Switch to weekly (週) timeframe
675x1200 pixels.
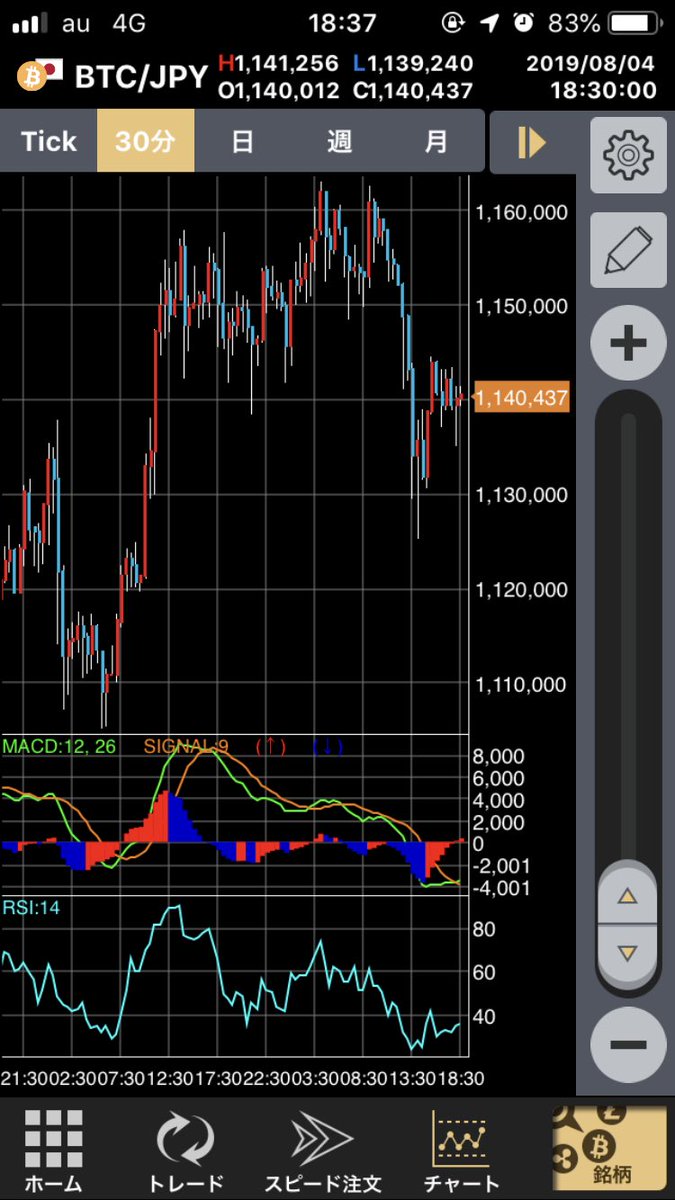coord(339,142)
